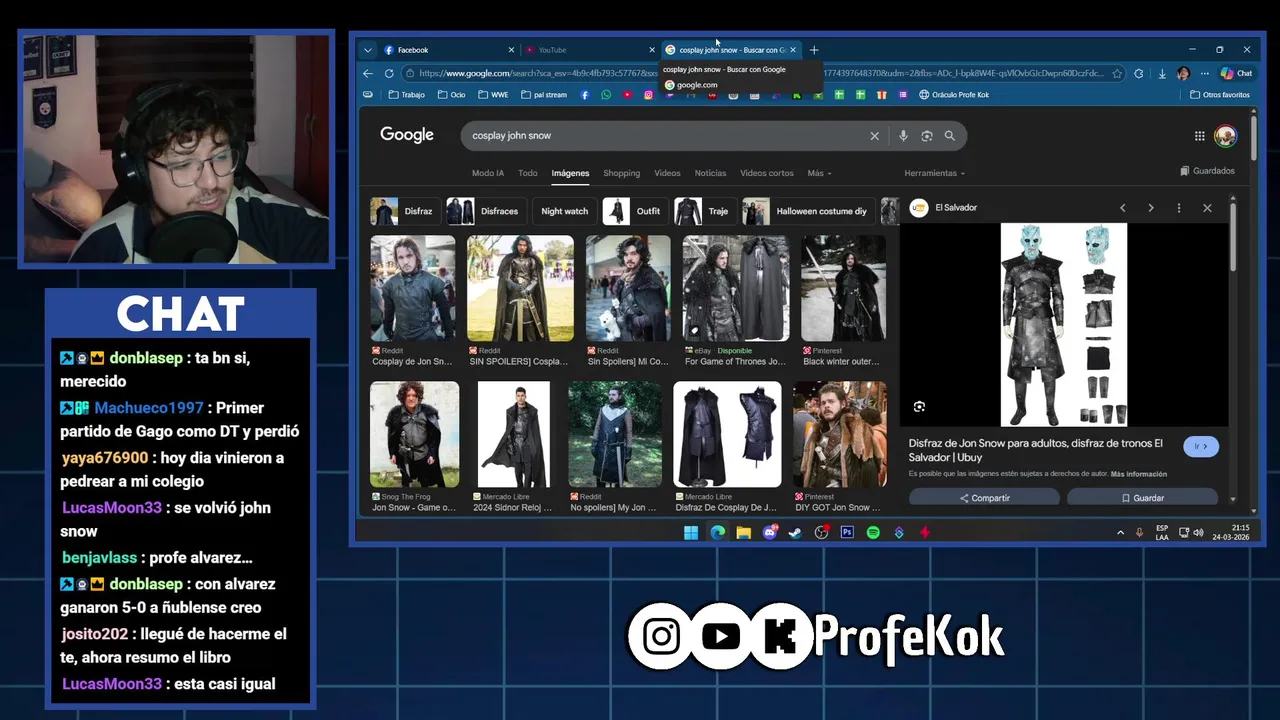Open the browser extensions icon
This screenshot has height=720, width=1280.
coord(1139,73)
